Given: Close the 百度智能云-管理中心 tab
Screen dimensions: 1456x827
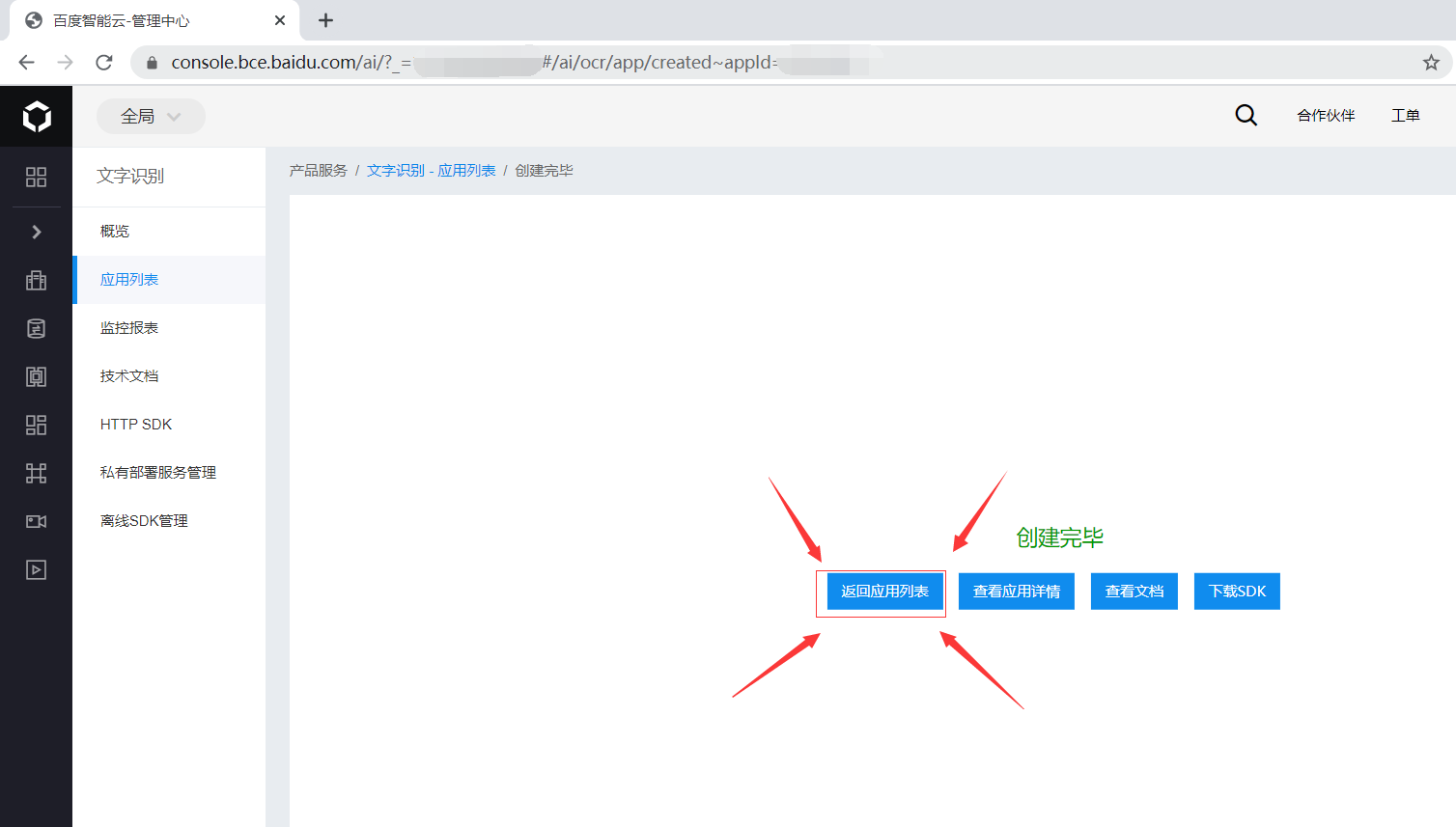Looking at the screenshot, I should click(280, 20).
